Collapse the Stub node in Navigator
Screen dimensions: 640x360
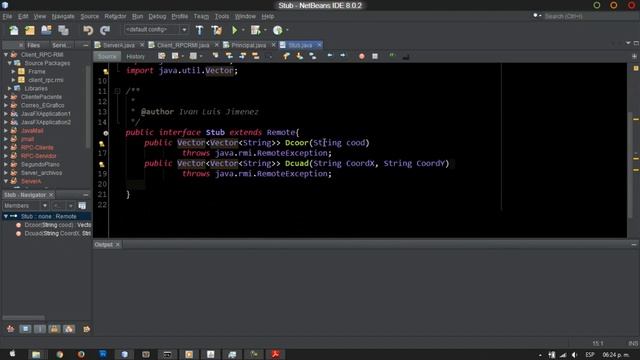tap(6, 216)
